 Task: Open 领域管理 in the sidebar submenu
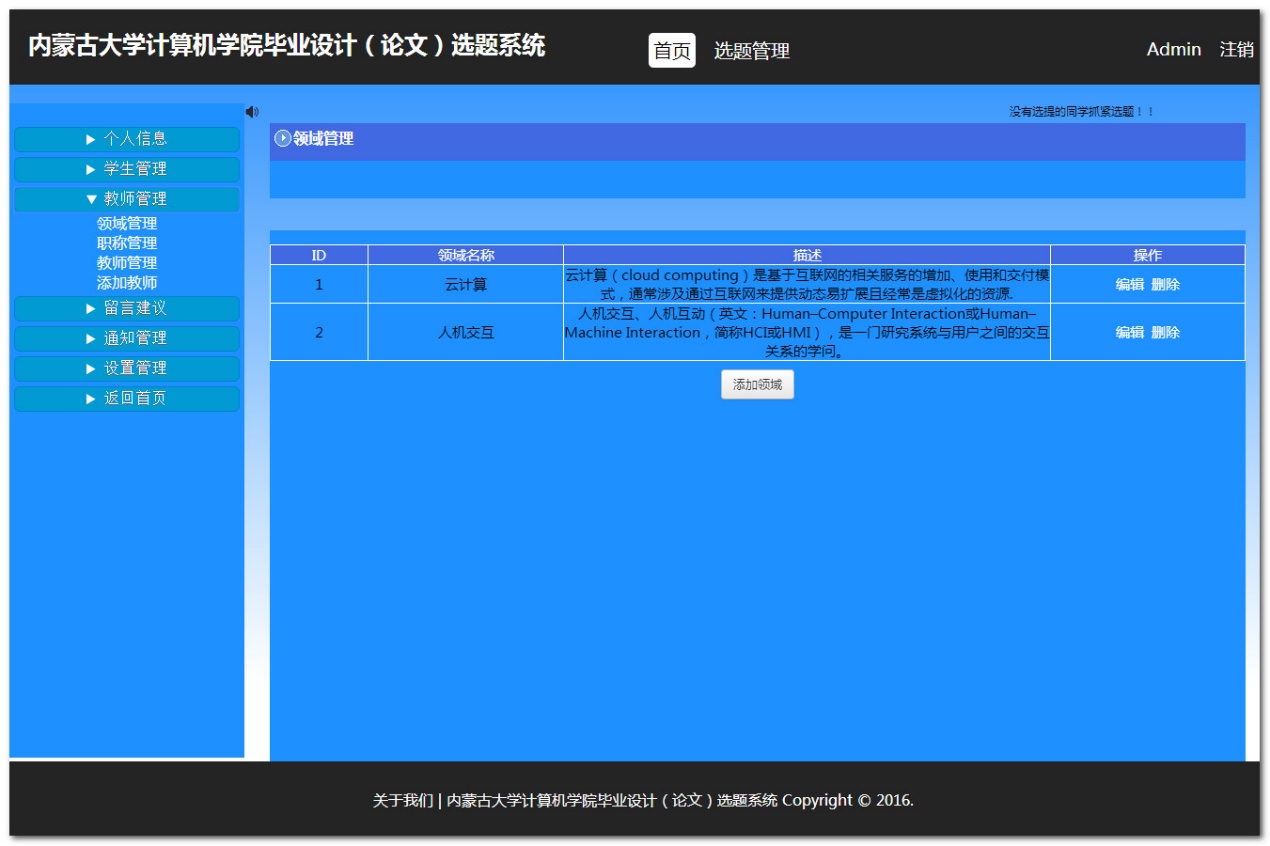[x=127, y=223]
